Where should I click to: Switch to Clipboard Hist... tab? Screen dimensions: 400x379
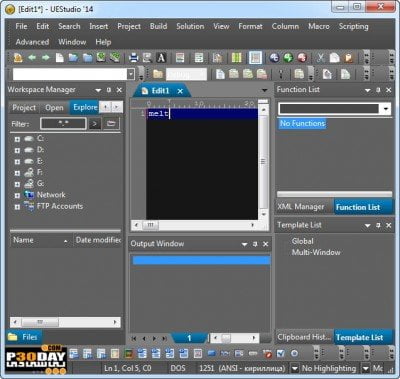[304, 337]
